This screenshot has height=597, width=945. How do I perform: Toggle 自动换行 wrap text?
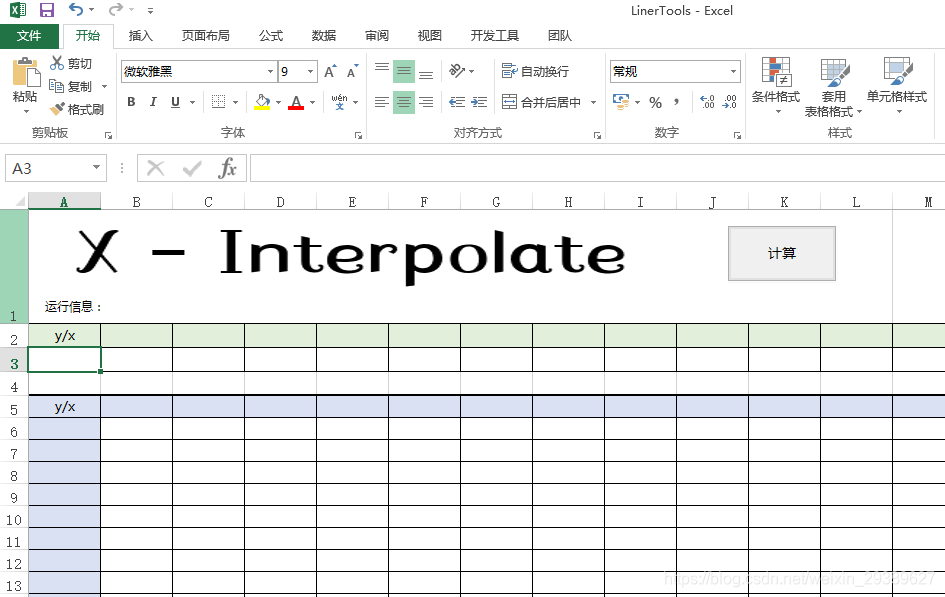point(535,72)
